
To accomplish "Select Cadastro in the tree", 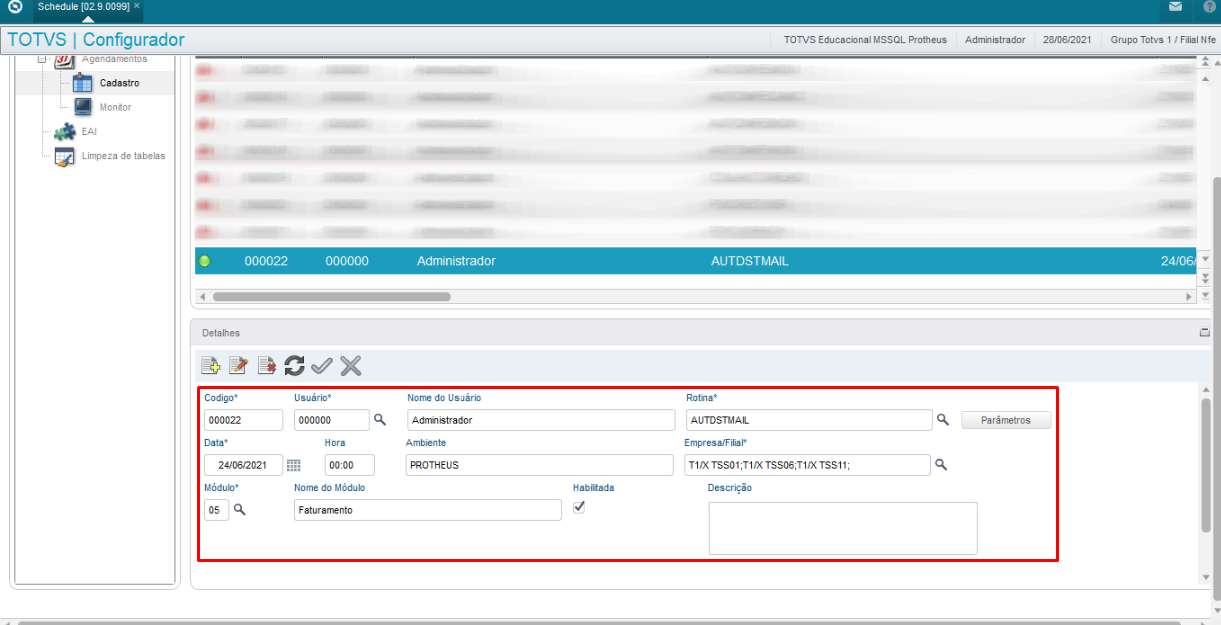I will [119, 83].
